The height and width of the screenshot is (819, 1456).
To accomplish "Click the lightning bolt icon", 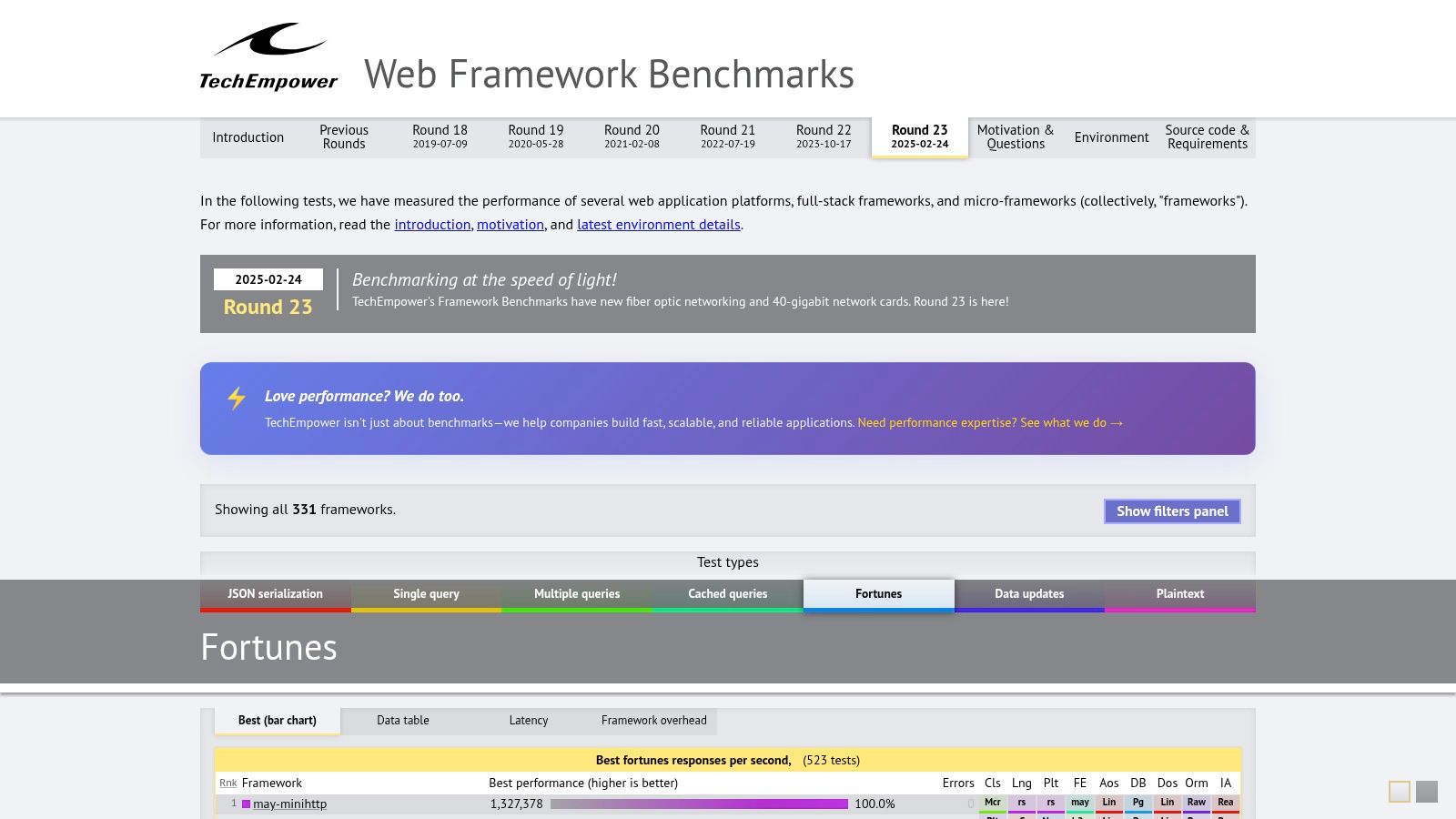I will pyautogui.click(x=237, y=399).
